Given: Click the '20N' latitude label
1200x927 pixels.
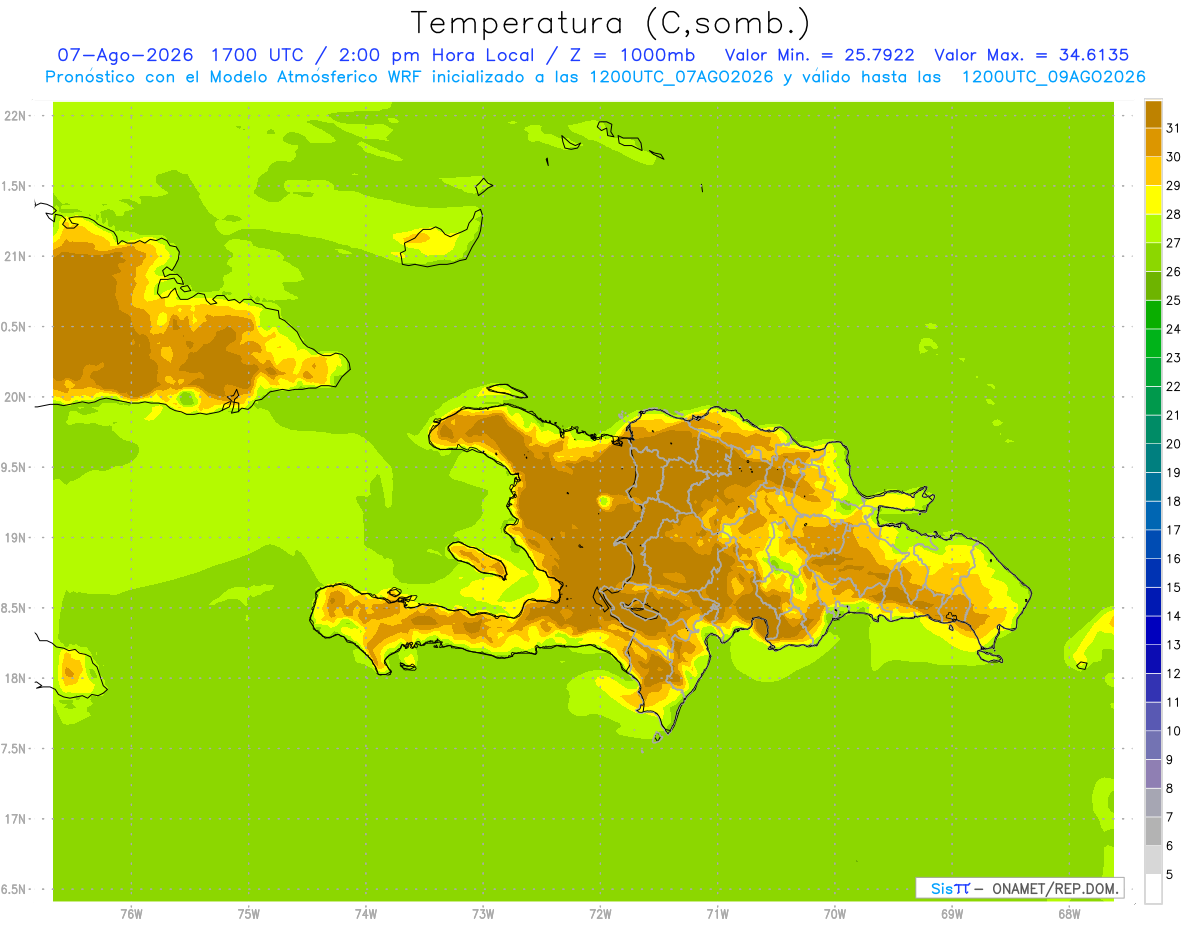Looking at the screenshot, I should coord(17,397).
